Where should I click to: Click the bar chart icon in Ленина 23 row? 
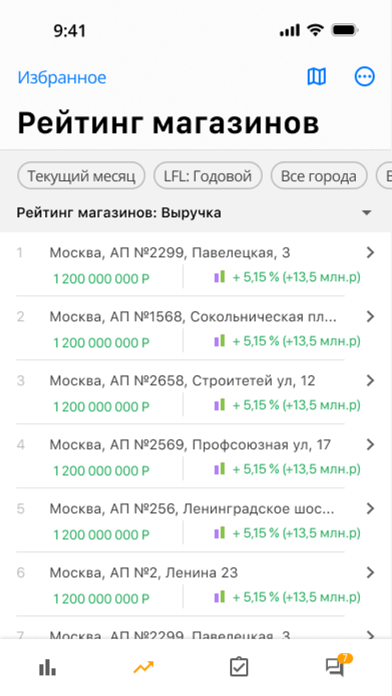pos(220,596)
